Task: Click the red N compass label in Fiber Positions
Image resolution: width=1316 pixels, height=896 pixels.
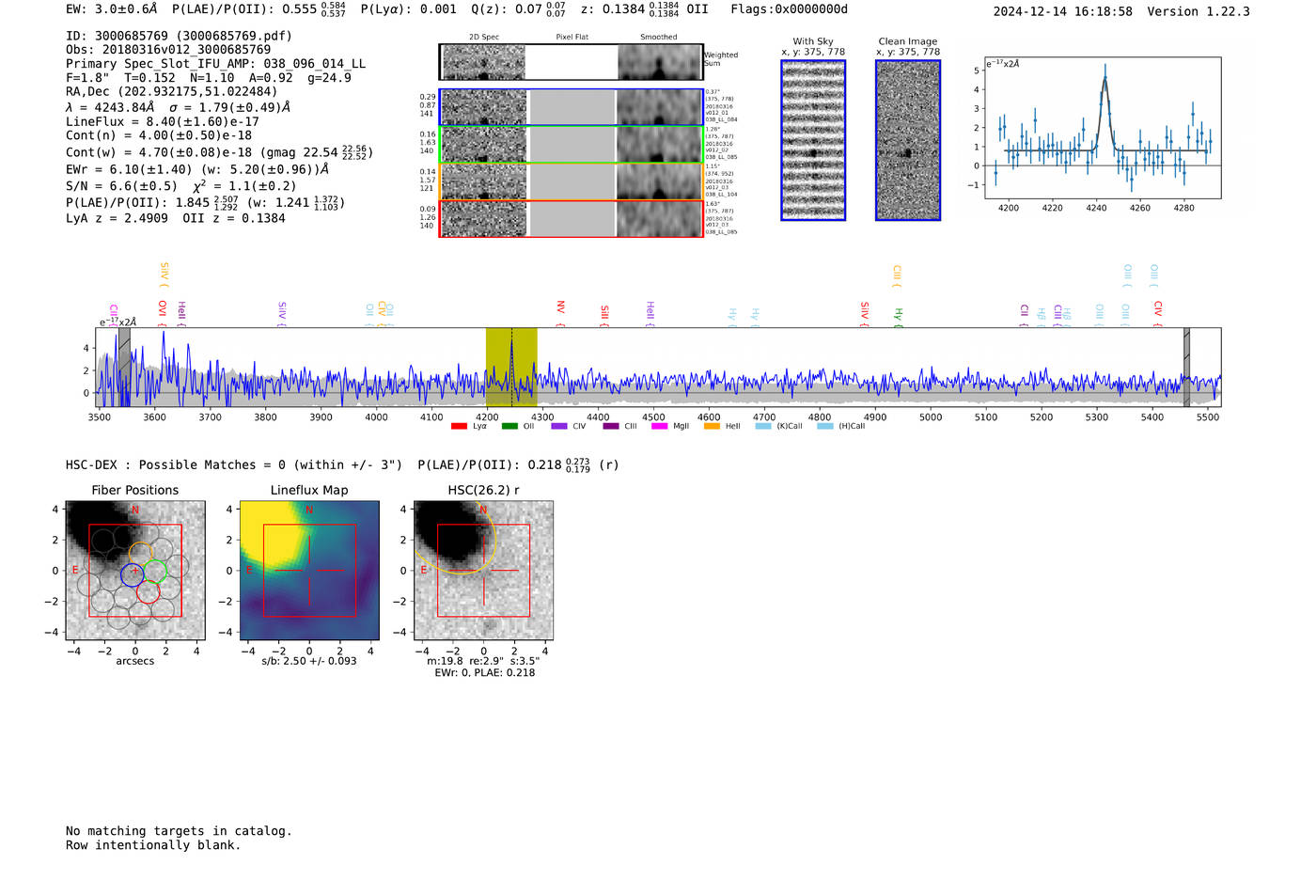Action: point(135,511)
